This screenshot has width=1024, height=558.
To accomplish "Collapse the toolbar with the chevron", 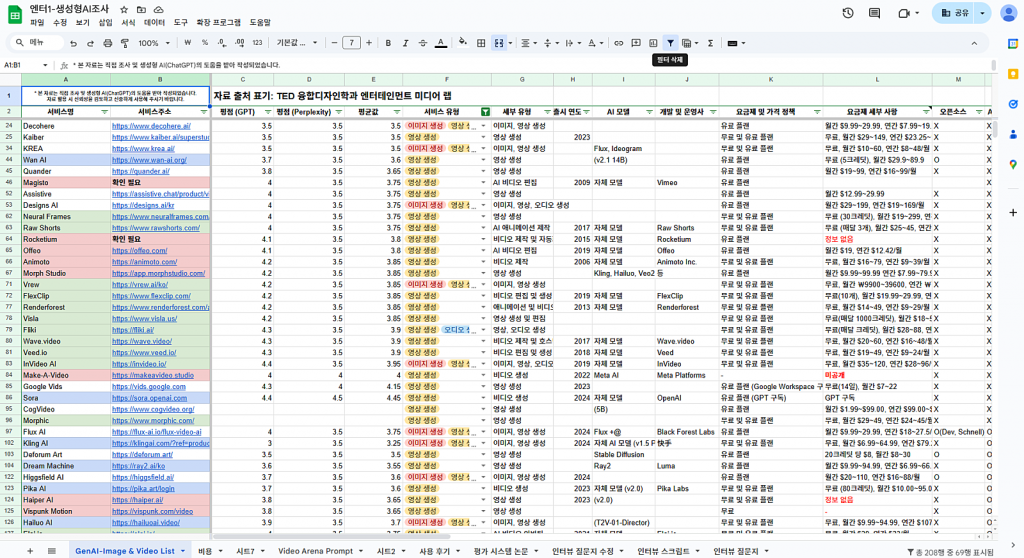I will [974, 43].
